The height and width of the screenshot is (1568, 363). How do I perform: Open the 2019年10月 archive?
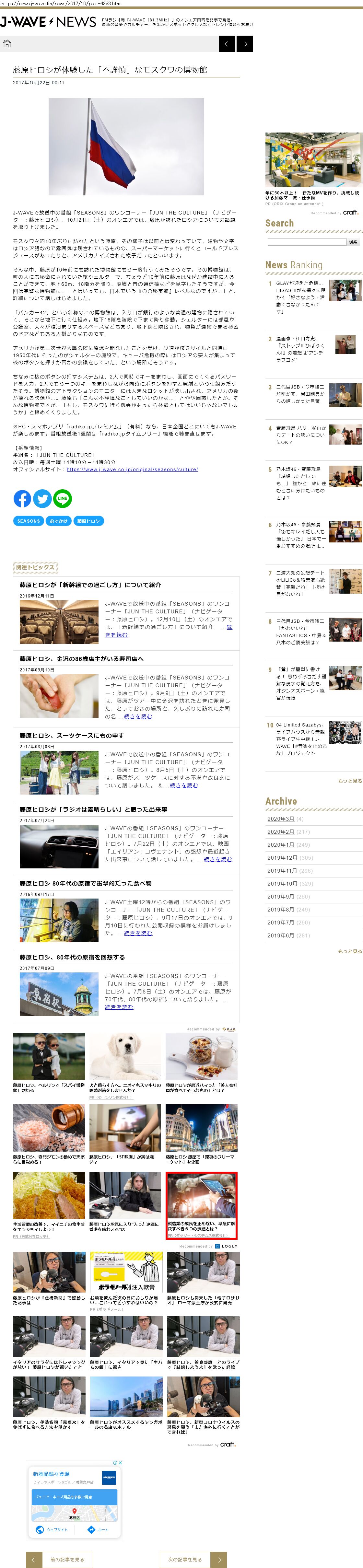pyautogui.click(x=282, y=884)
